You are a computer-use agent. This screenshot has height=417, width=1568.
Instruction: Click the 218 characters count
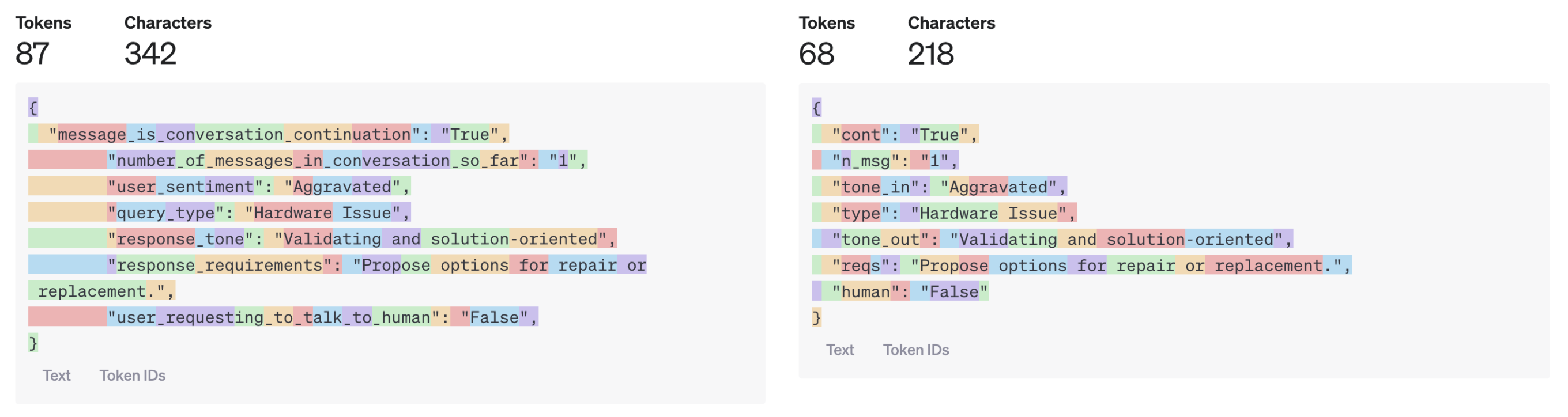coord(930,54)
